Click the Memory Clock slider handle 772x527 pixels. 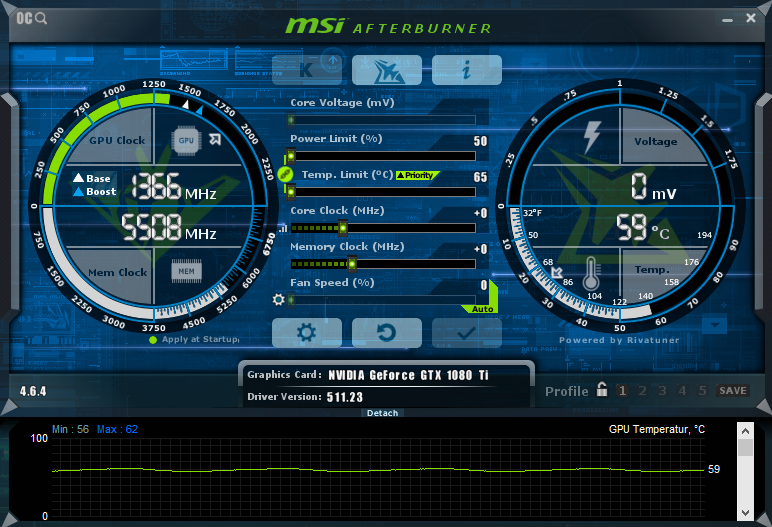click(x=352, y=264)
